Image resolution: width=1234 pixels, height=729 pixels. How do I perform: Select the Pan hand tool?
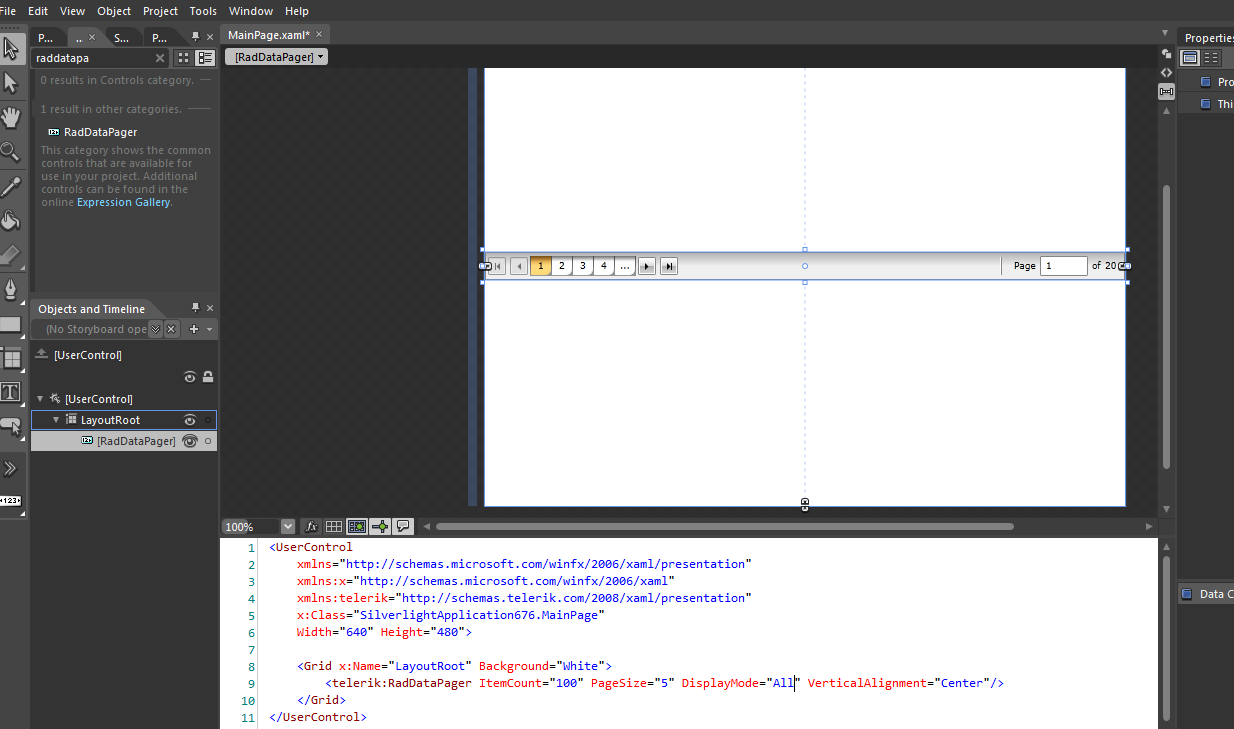[11, 117]
